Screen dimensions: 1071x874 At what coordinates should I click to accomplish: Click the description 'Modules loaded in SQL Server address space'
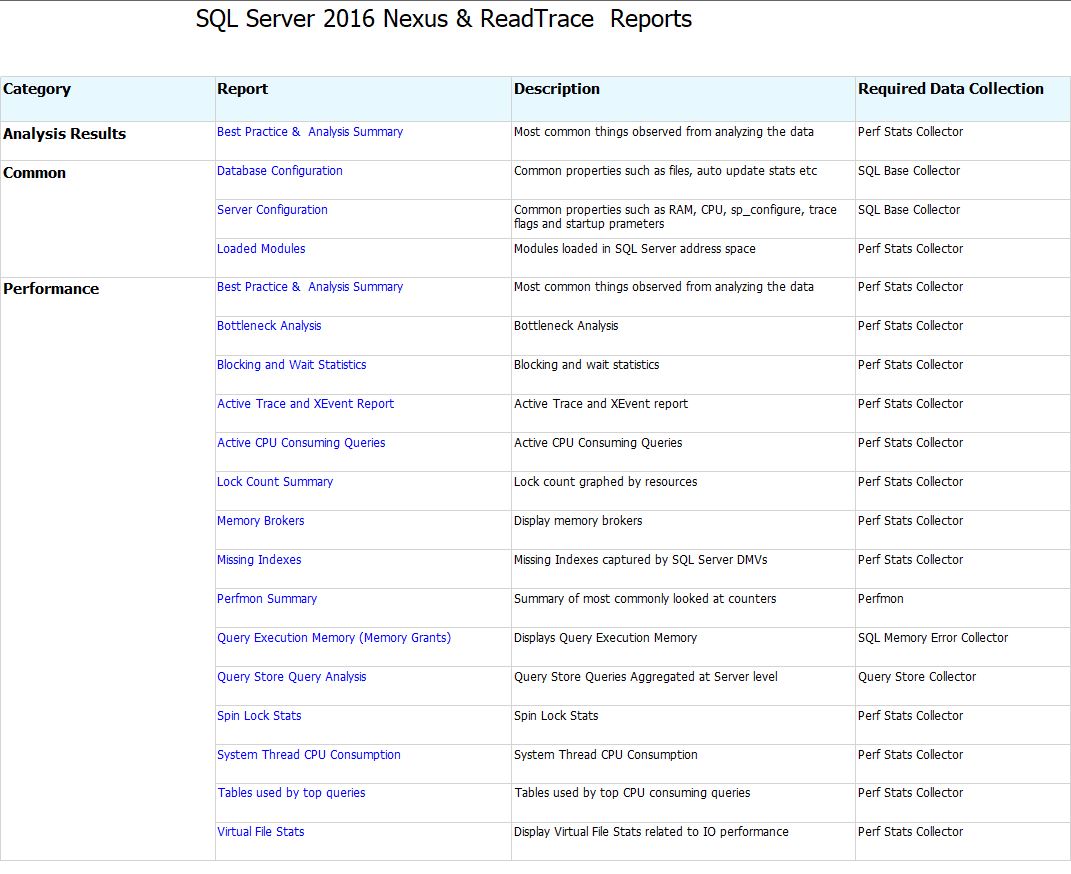tap(635, 249)
